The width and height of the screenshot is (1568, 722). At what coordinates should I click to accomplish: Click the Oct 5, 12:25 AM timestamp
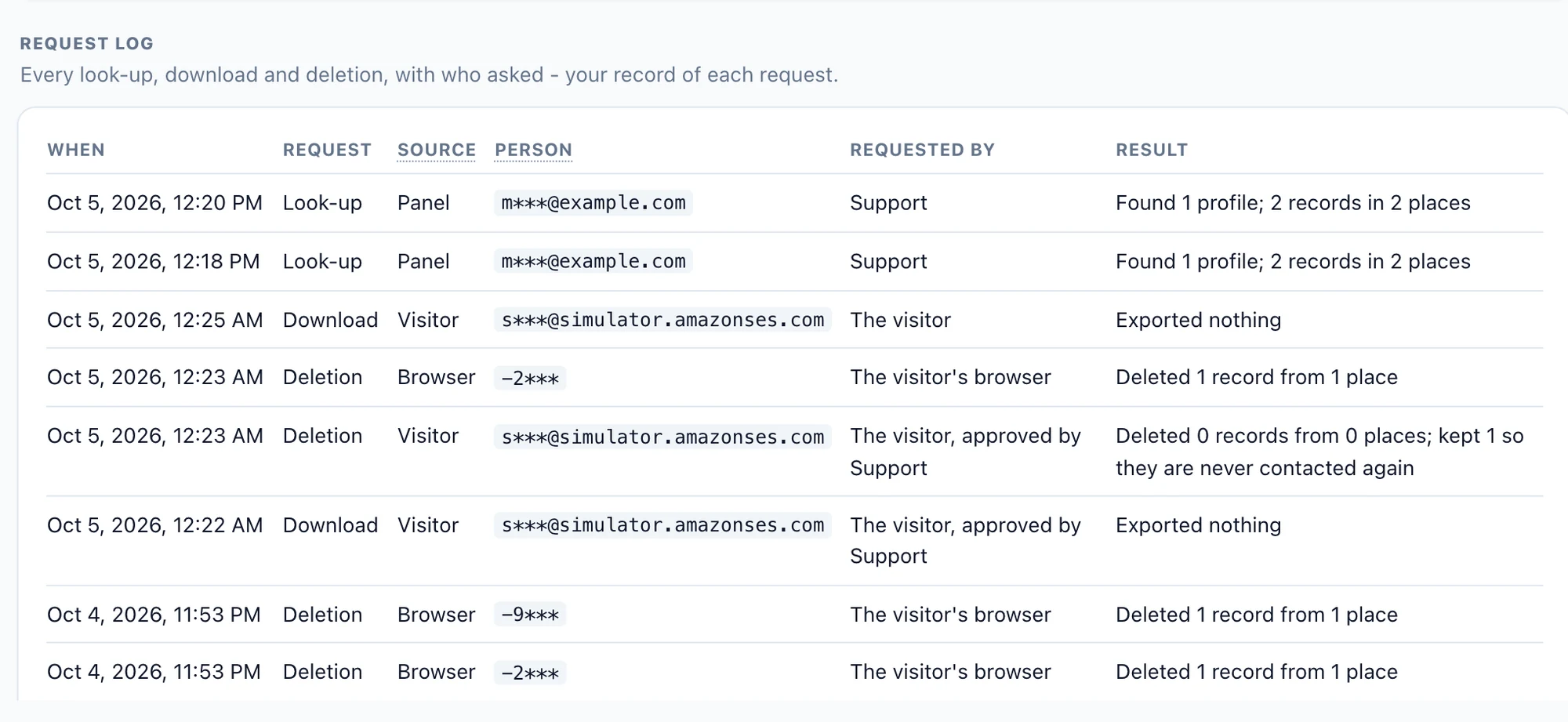154,320
